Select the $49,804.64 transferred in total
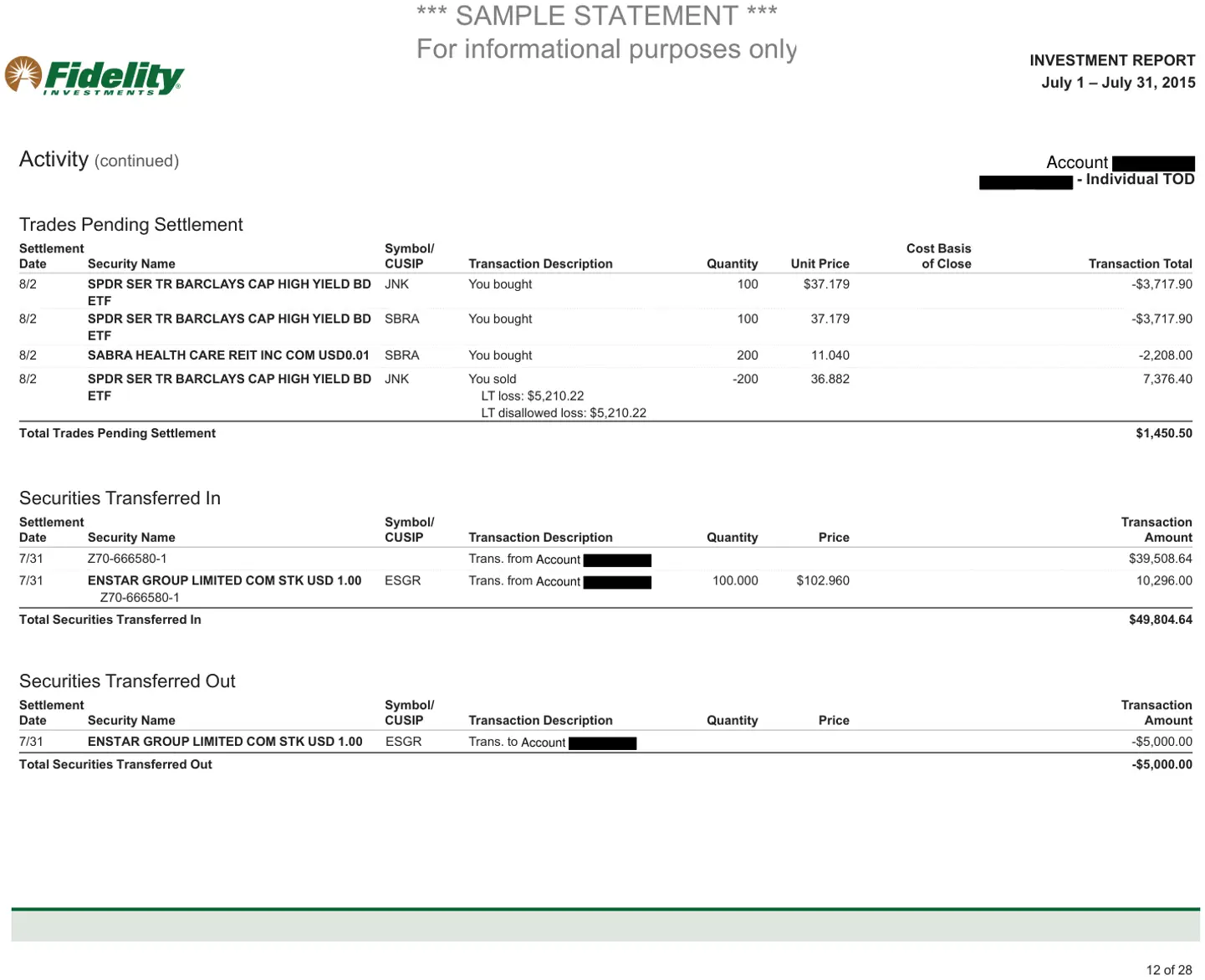1205x980 pixels. (x=1161, y=620)
